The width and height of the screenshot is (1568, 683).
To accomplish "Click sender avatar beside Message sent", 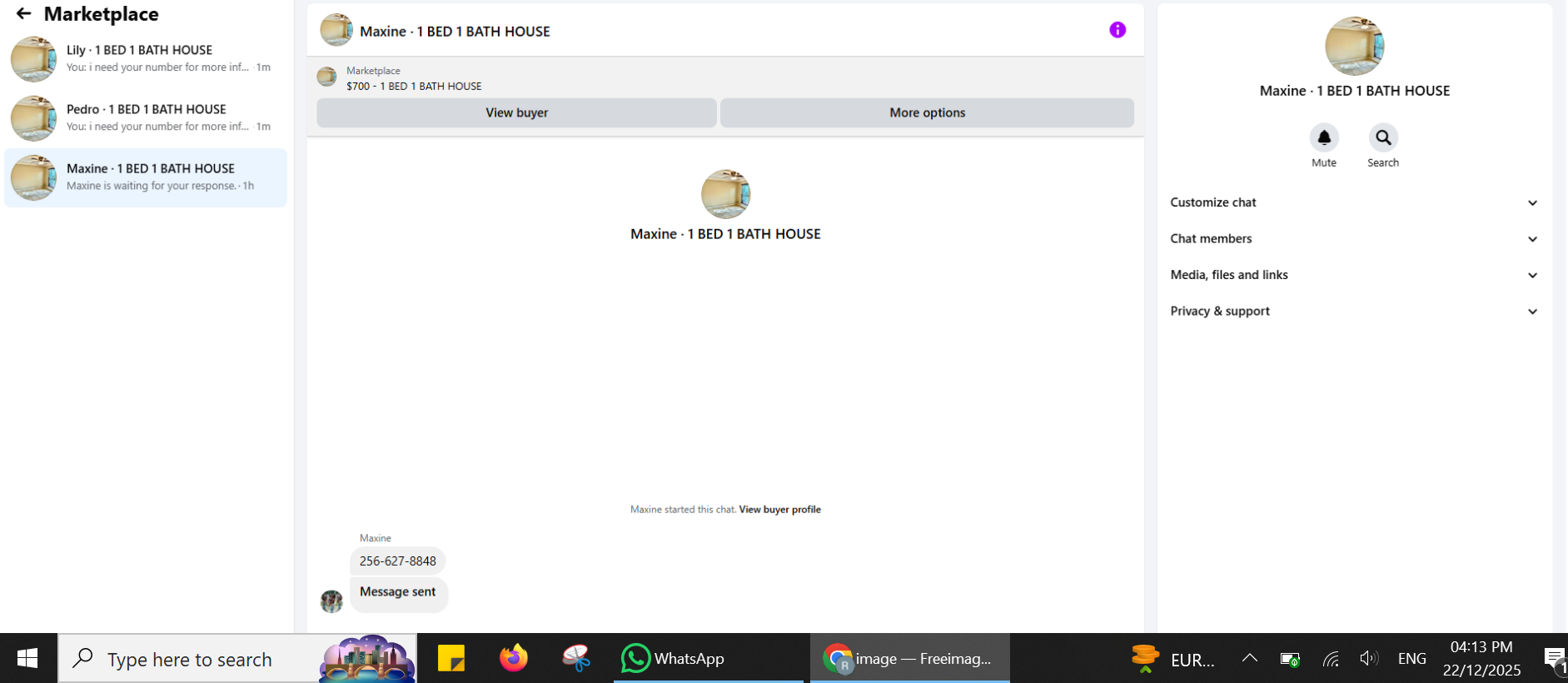I will pyautogui.click(x=331, y=601).
